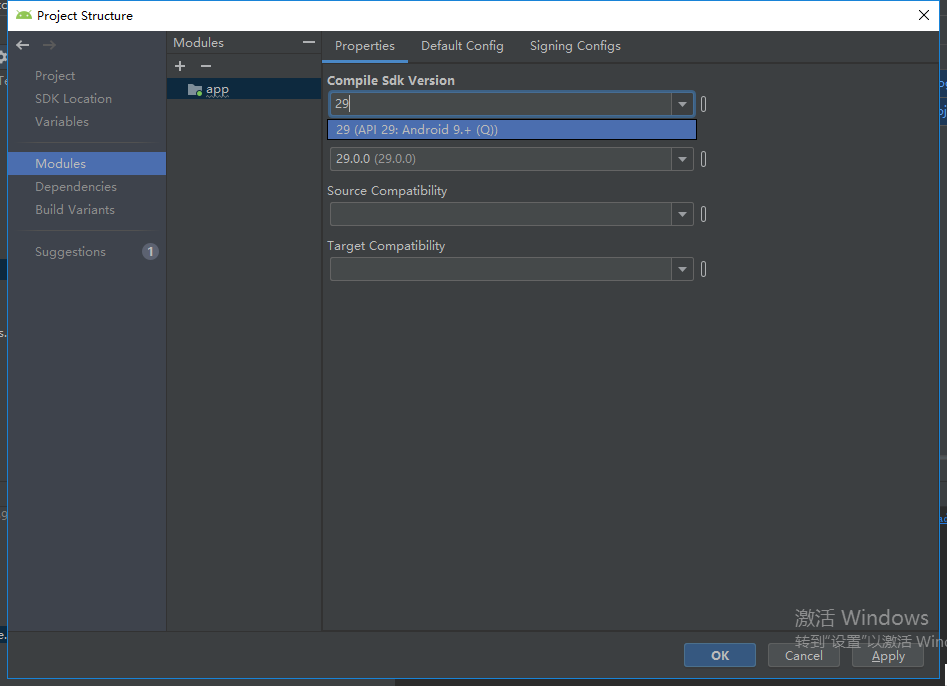The height and width of the screenshot is (686, 947).
Task: Click the bracket icon beside Target Compatibility field
Action: coord(703,268)
